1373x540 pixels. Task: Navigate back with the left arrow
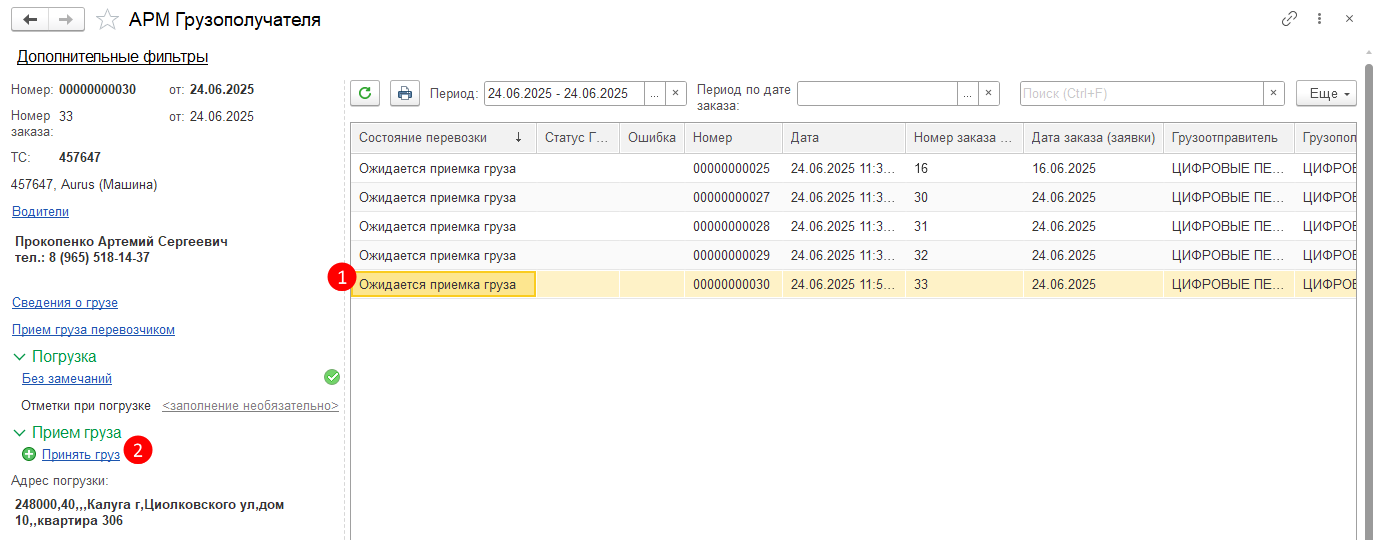click(x=29, y=20)
